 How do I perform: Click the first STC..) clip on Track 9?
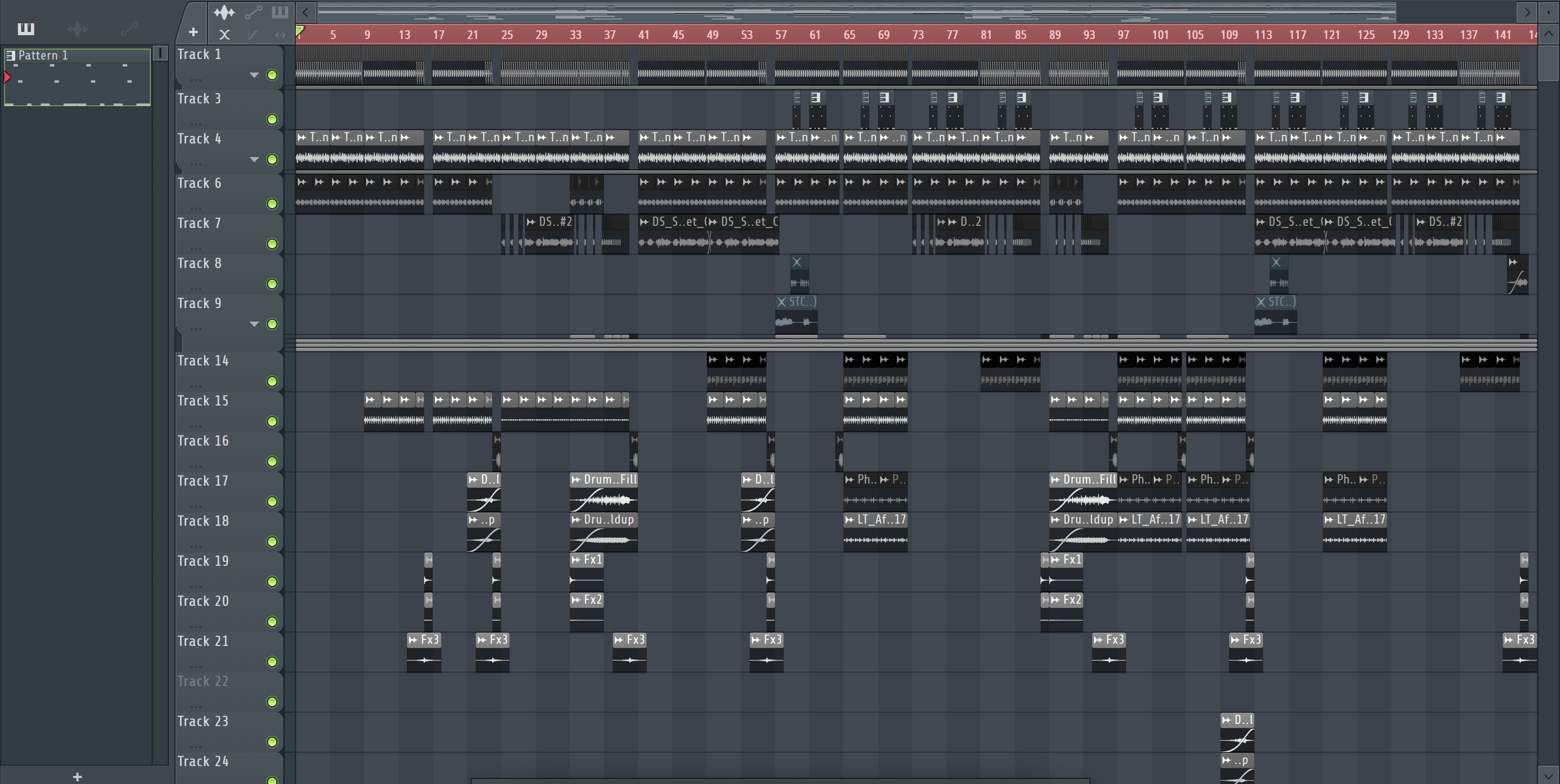796,314
